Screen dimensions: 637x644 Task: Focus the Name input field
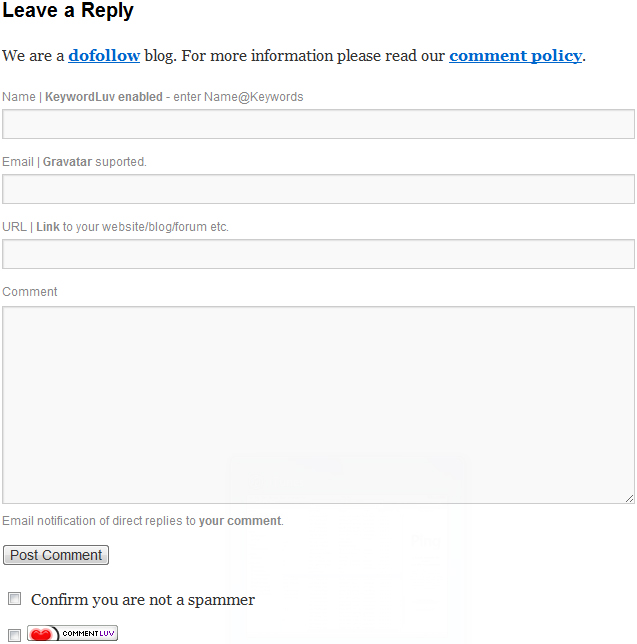(318, 124)
